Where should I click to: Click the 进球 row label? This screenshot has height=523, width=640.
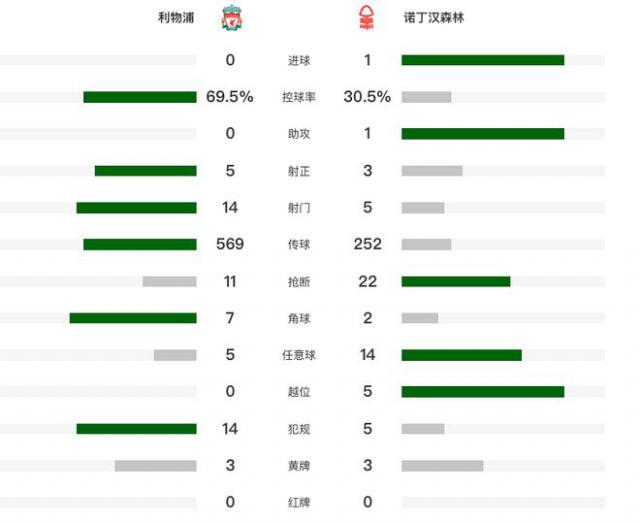click(298, 61)
